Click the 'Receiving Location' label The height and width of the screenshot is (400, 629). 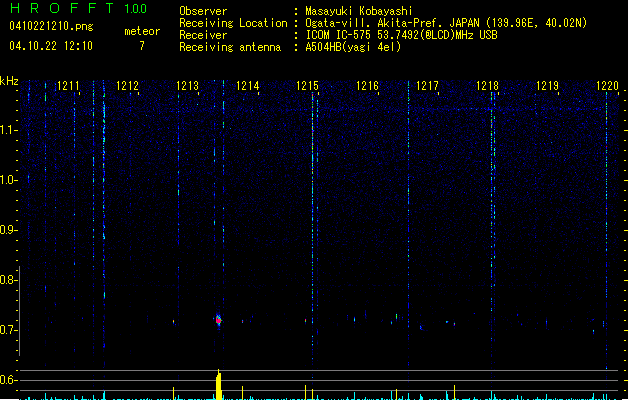point(233,23)
